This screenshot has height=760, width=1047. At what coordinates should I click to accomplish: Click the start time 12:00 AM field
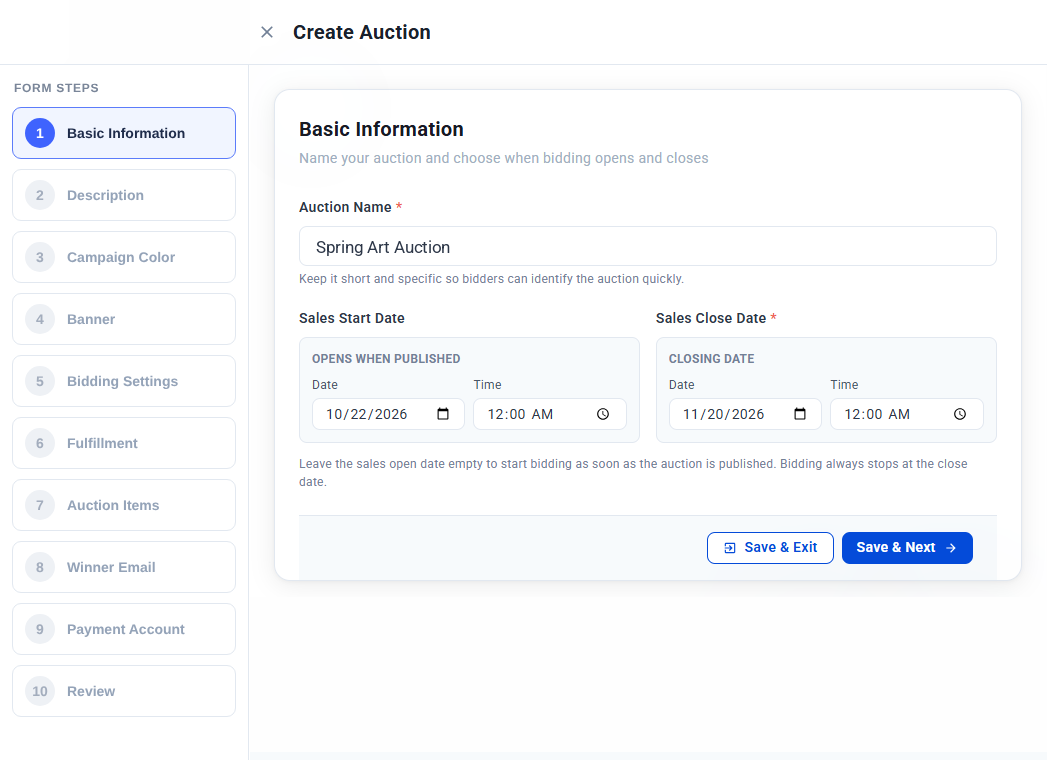pos(550,414)
